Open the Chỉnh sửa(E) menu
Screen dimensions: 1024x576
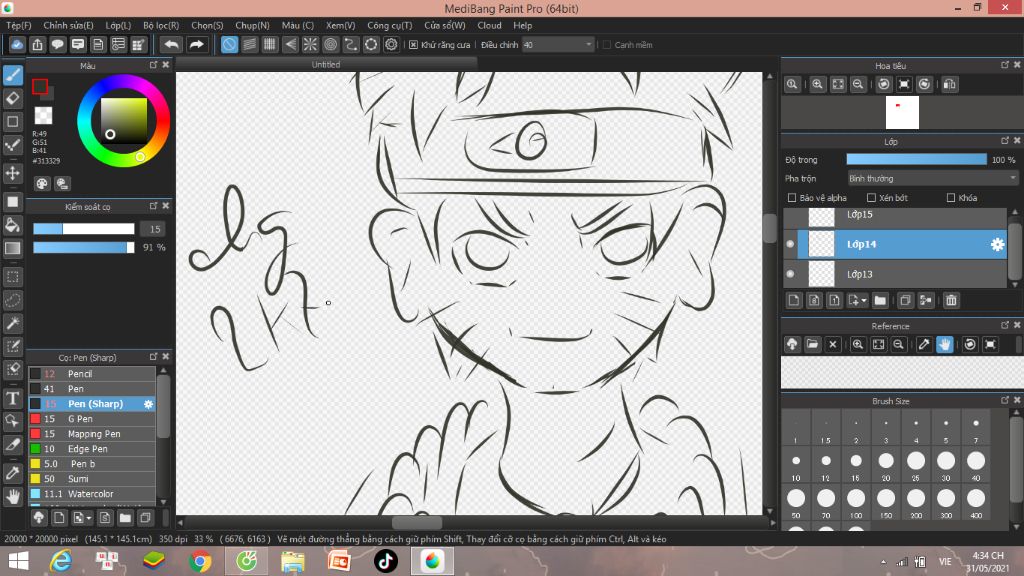click(x=69, y=25)
